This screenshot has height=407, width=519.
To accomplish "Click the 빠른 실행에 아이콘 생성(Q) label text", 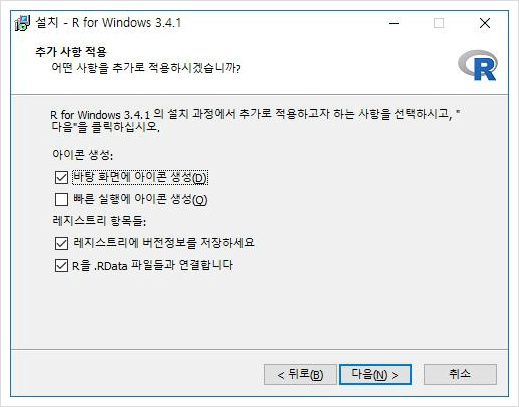I will point(140,199).
